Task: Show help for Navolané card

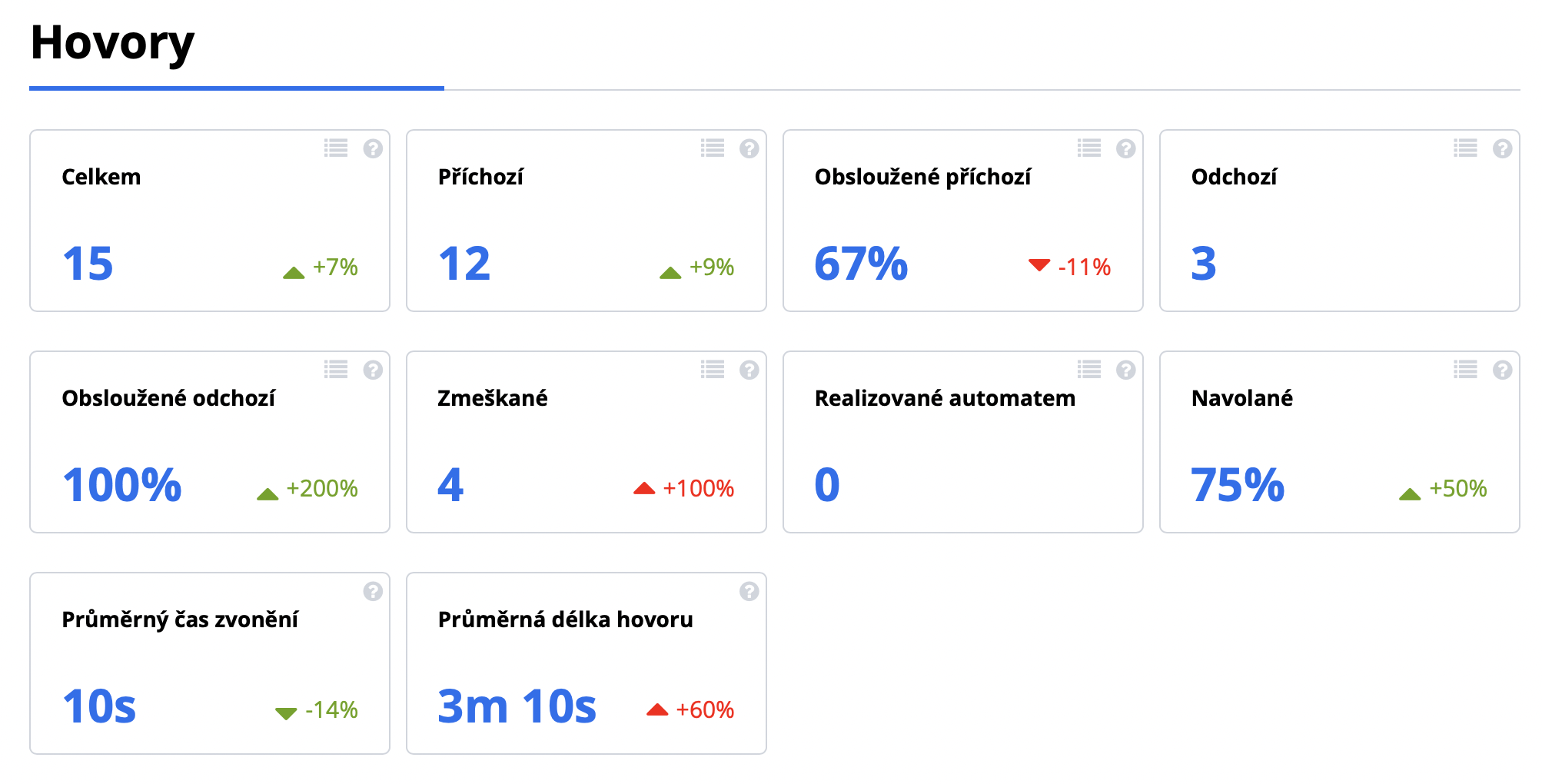Action: 1503,370
